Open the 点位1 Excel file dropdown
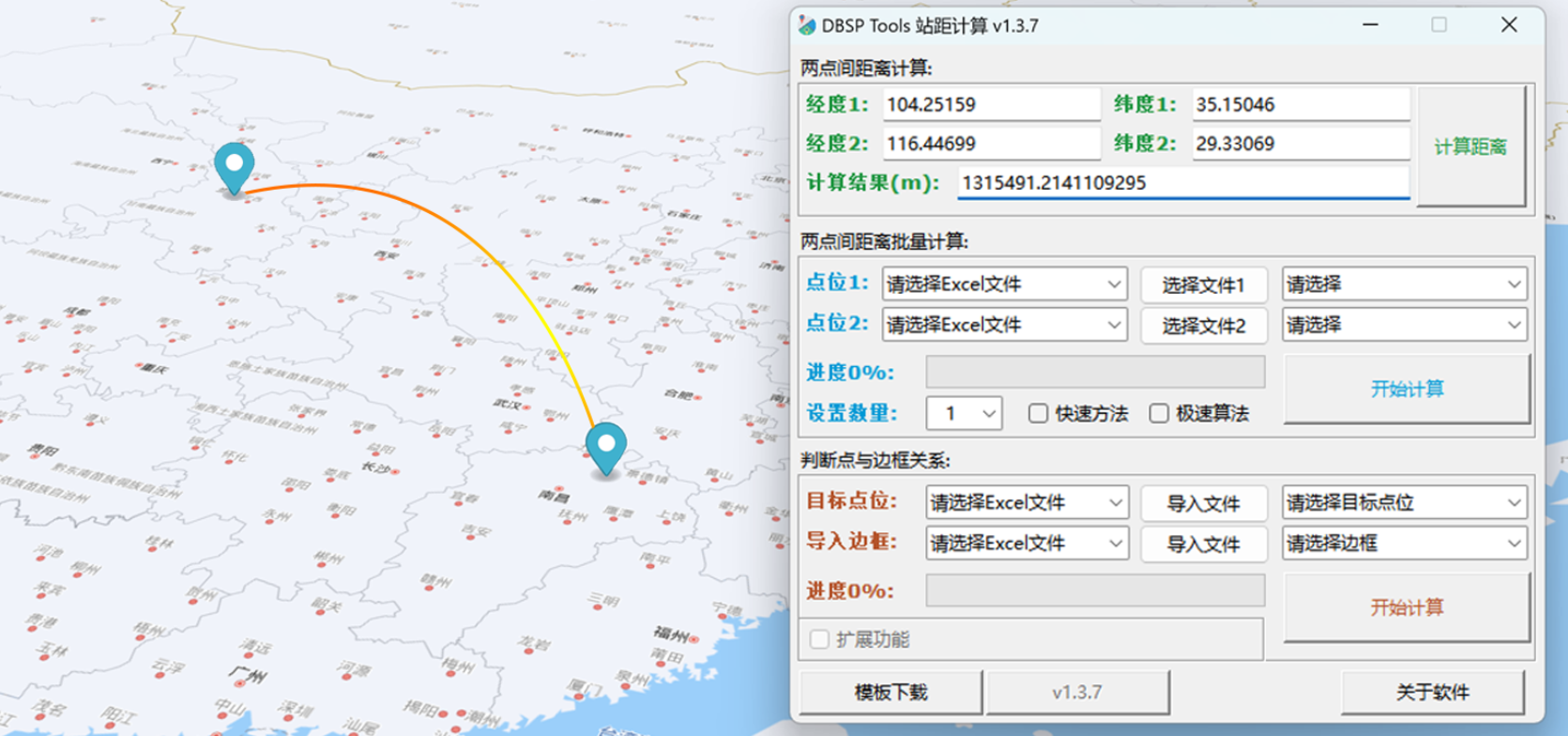1568x736 pixels. click(x=1004, y=284)
